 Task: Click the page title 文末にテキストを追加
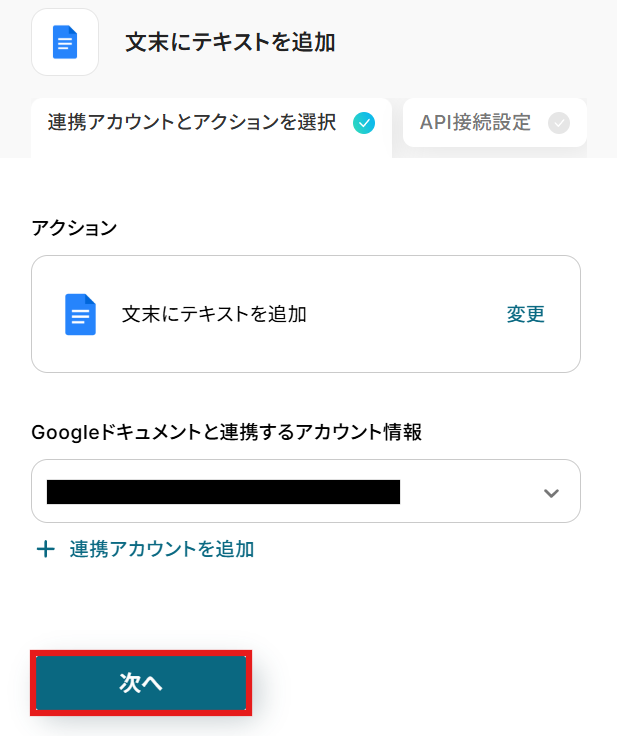(x=230, y=42)
